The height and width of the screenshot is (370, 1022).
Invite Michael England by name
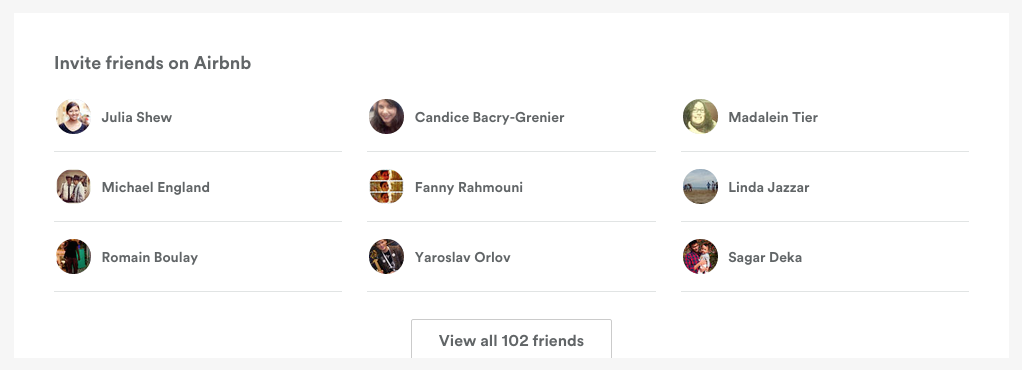[156, 188]
